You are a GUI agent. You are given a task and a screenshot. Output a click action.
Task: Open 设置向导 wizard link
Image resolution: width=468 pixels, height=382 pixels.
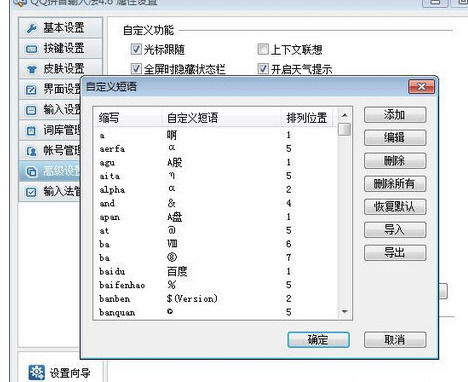point(70,373)
